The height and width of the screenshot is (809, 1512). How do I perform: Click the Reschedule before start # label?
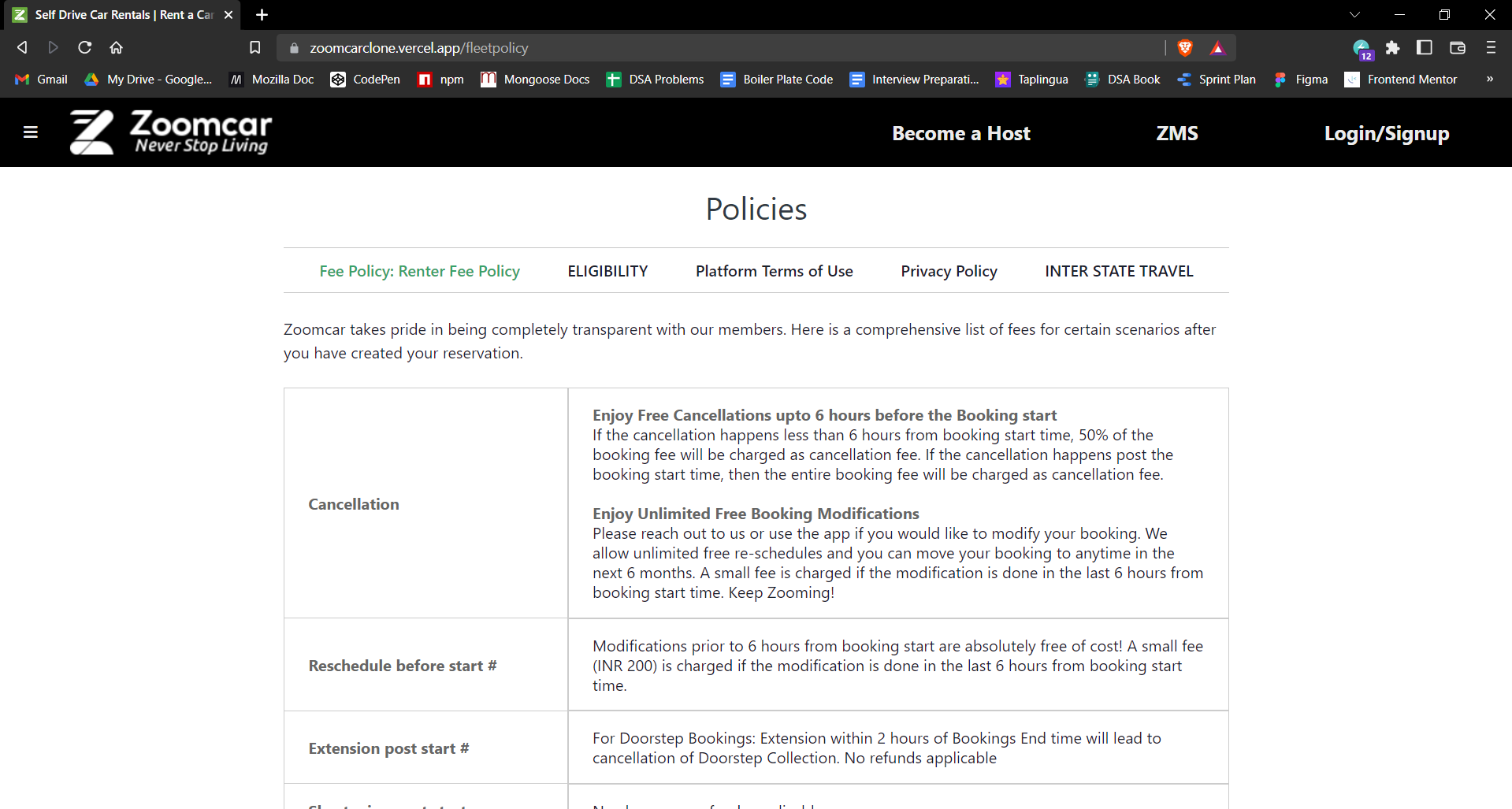coord(403,666)
